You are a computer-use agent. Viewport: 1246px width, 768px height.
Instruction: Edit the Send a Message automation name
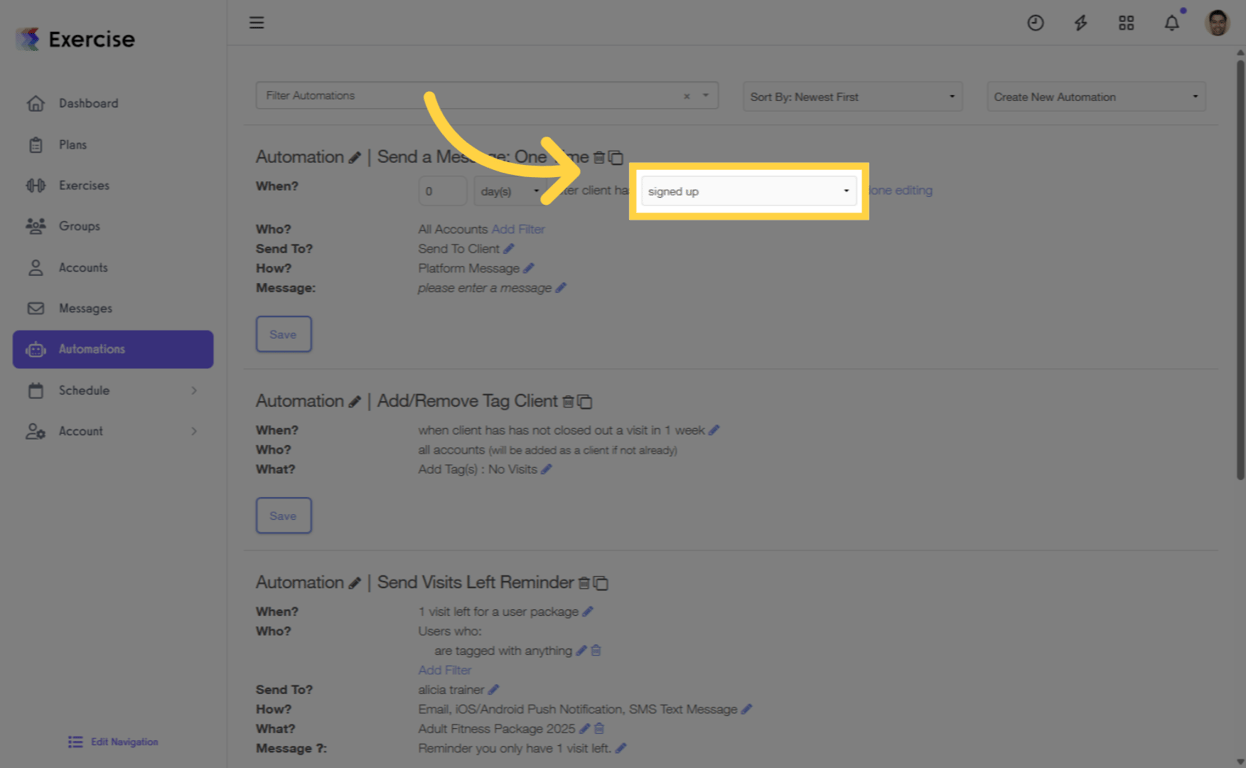(x=354, y=157)
